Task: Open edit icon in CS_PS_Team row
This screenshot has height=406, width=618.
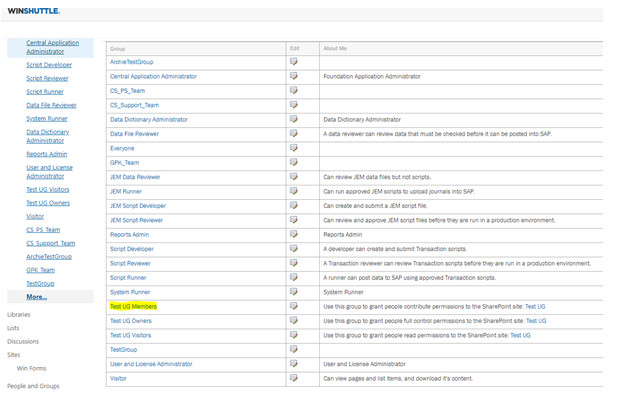Action: click(x=294, y=90)
